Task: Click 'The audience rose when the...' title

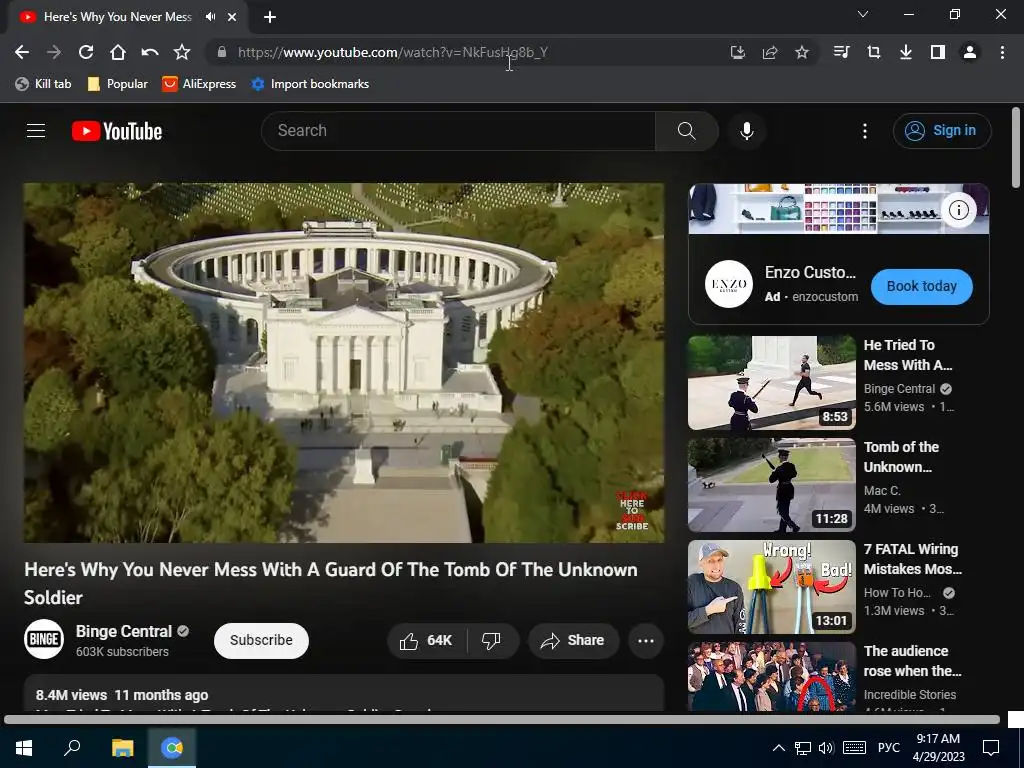Action: click(912, 661)
